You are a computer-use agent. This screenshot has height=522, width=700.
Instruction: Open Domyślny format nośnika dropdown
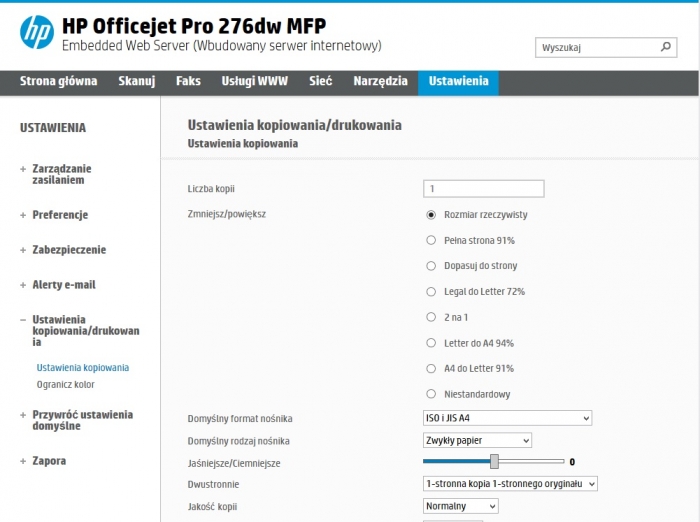pos(507,418)
